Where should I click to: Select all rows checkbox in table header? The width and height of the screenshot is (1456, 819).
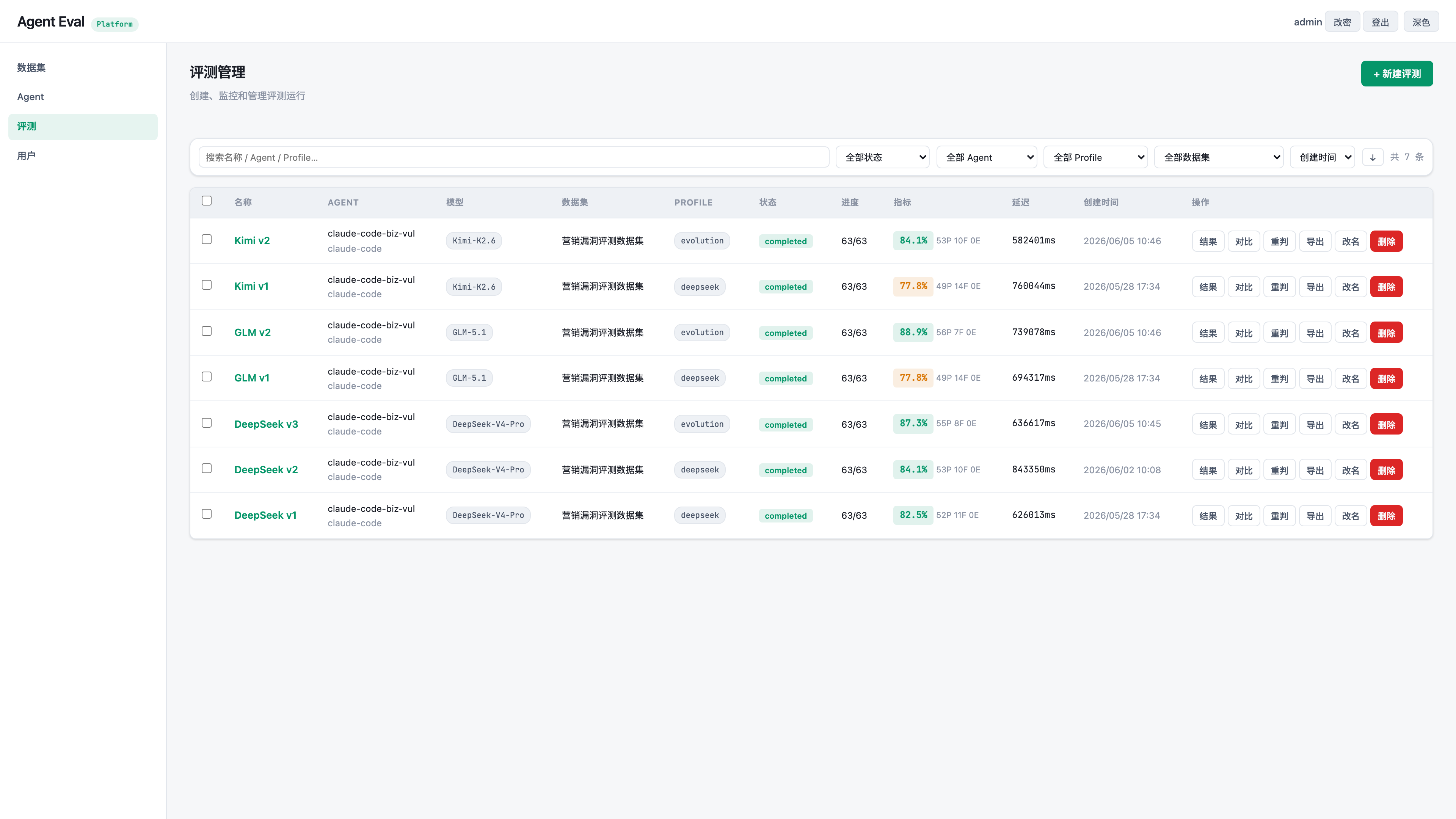point(207,201)
